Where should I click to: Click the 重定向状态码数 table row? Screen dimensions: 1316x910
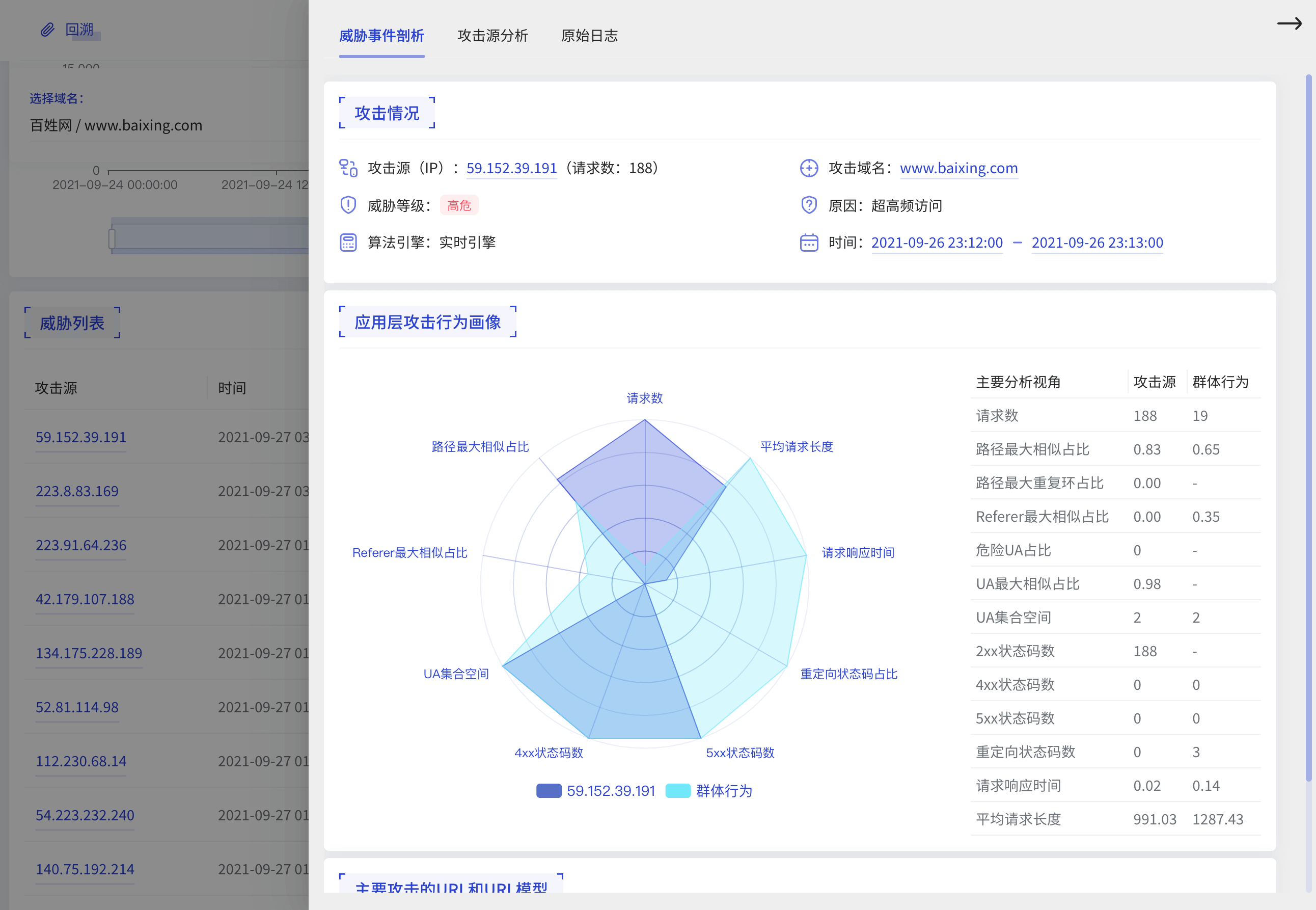1115,752
